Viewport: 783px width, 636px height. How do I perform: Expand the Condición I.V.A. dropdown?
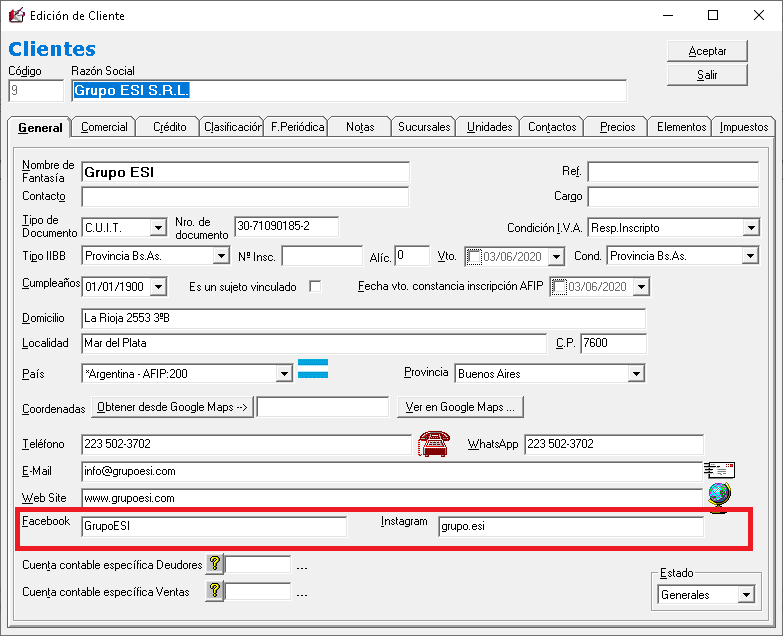point(750,228)
